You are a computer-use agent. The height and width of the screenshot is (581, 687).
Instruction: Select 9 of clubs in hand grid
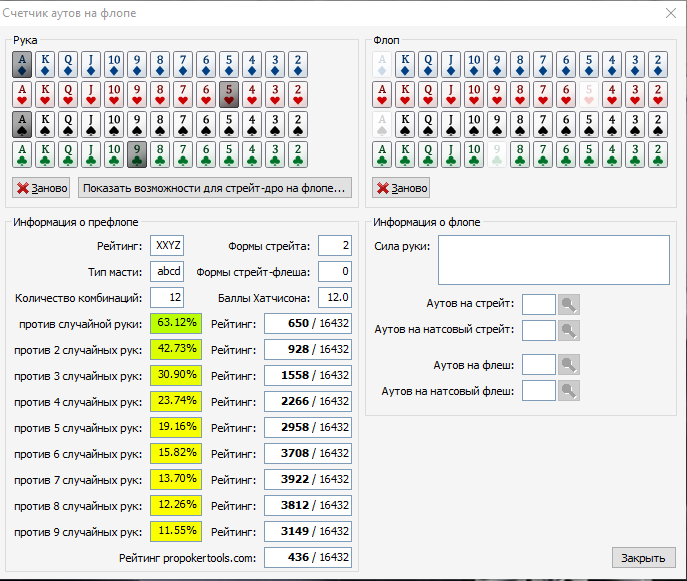pyautogui.click(x=137, y=154)
